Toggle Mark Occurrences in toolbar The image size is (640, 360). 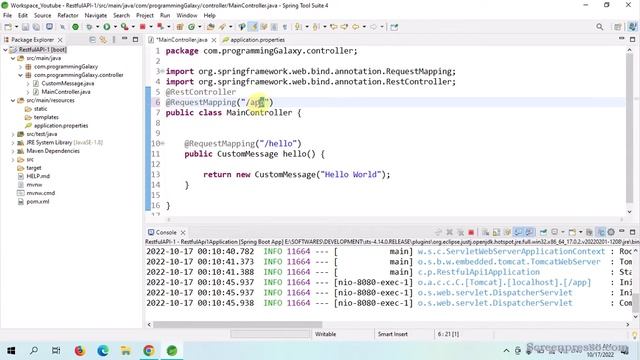253,27
